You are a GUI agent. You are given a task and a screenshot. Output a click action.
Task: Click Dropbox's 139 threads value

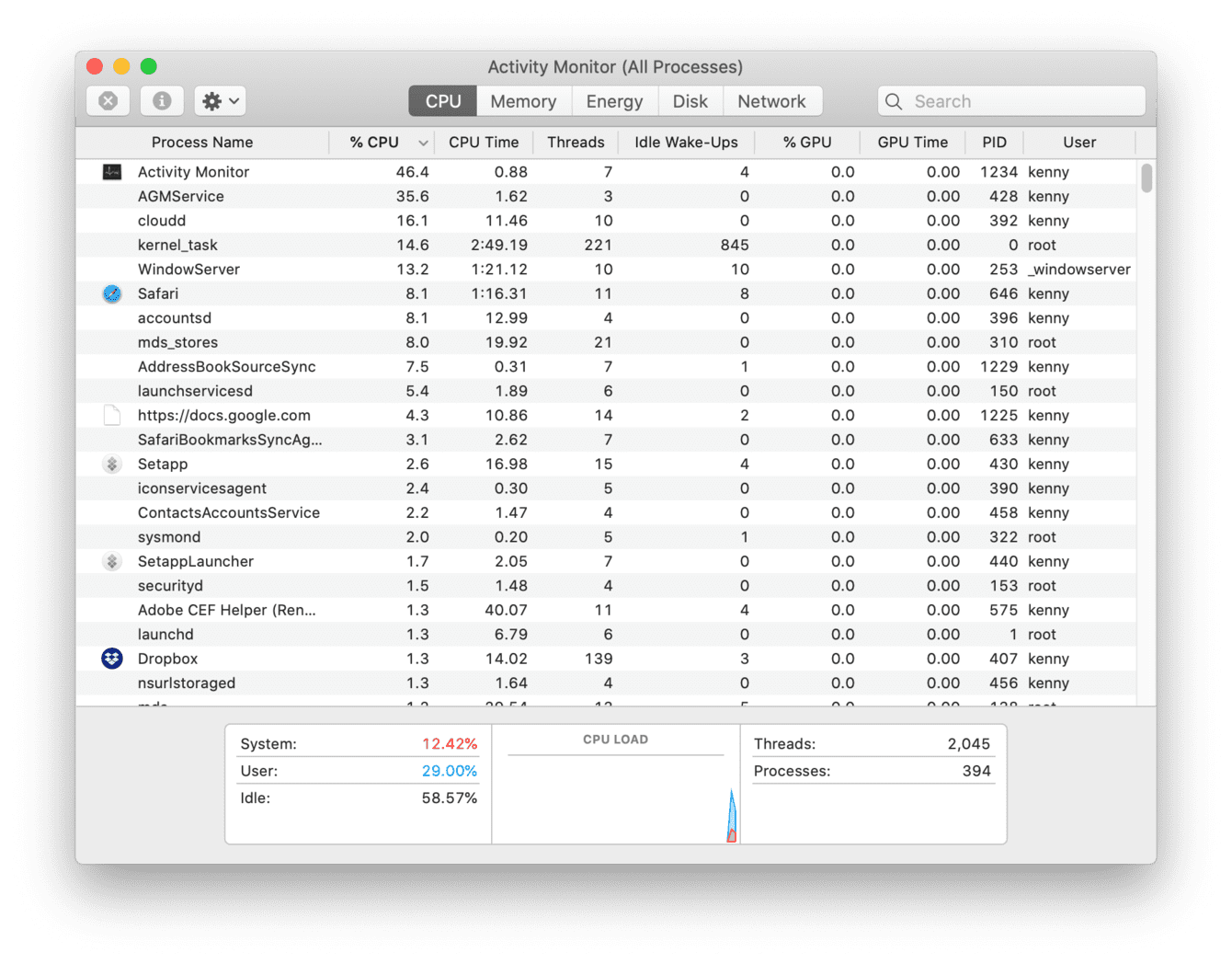599,659
